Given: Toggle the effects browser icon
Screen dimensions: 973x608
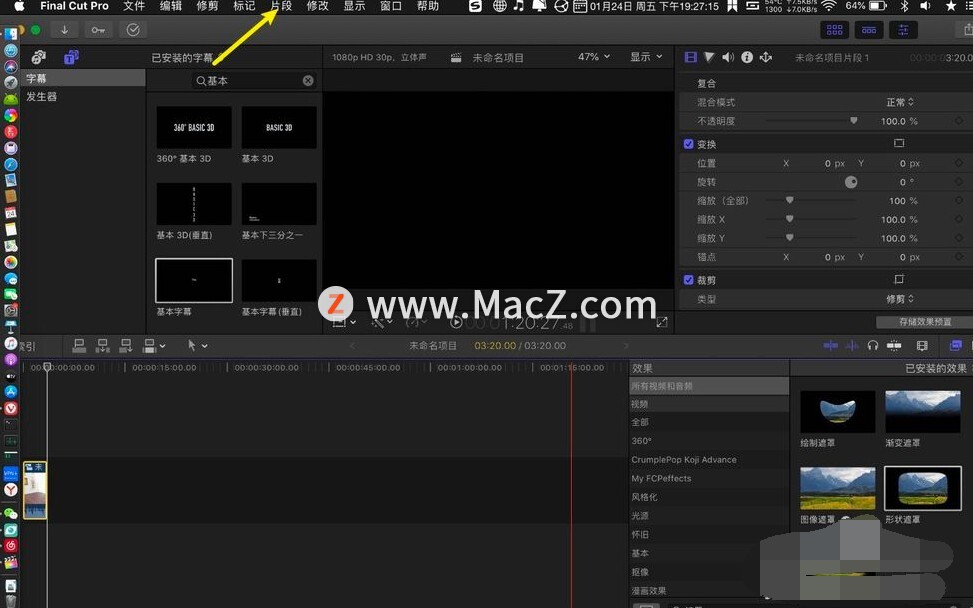Looking at the screenshot, I should [x=956, y=346].
